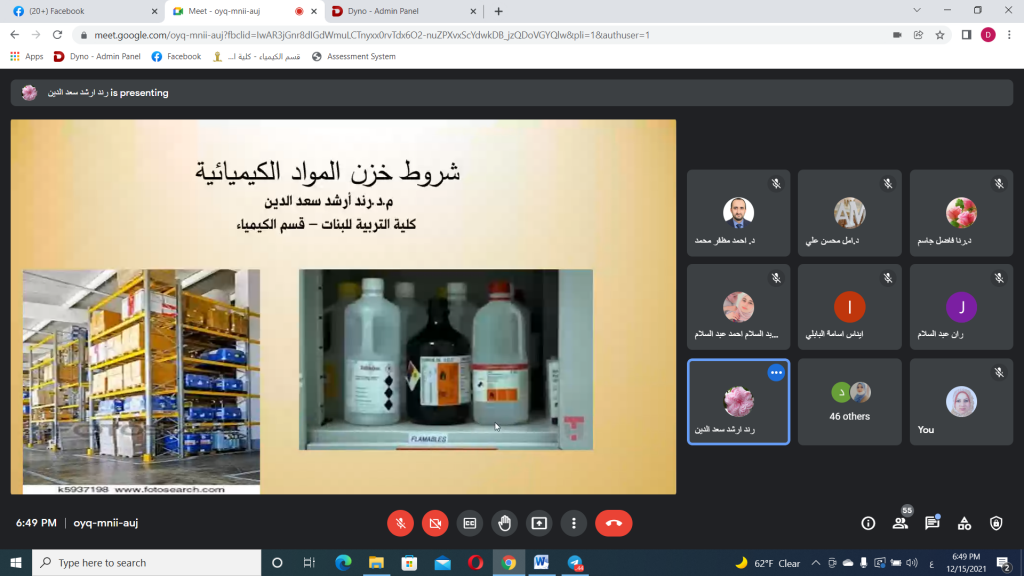Viewport: 1024px width, 576px height.
Task: Click the Present now screen-share icon
Action: 539,523
